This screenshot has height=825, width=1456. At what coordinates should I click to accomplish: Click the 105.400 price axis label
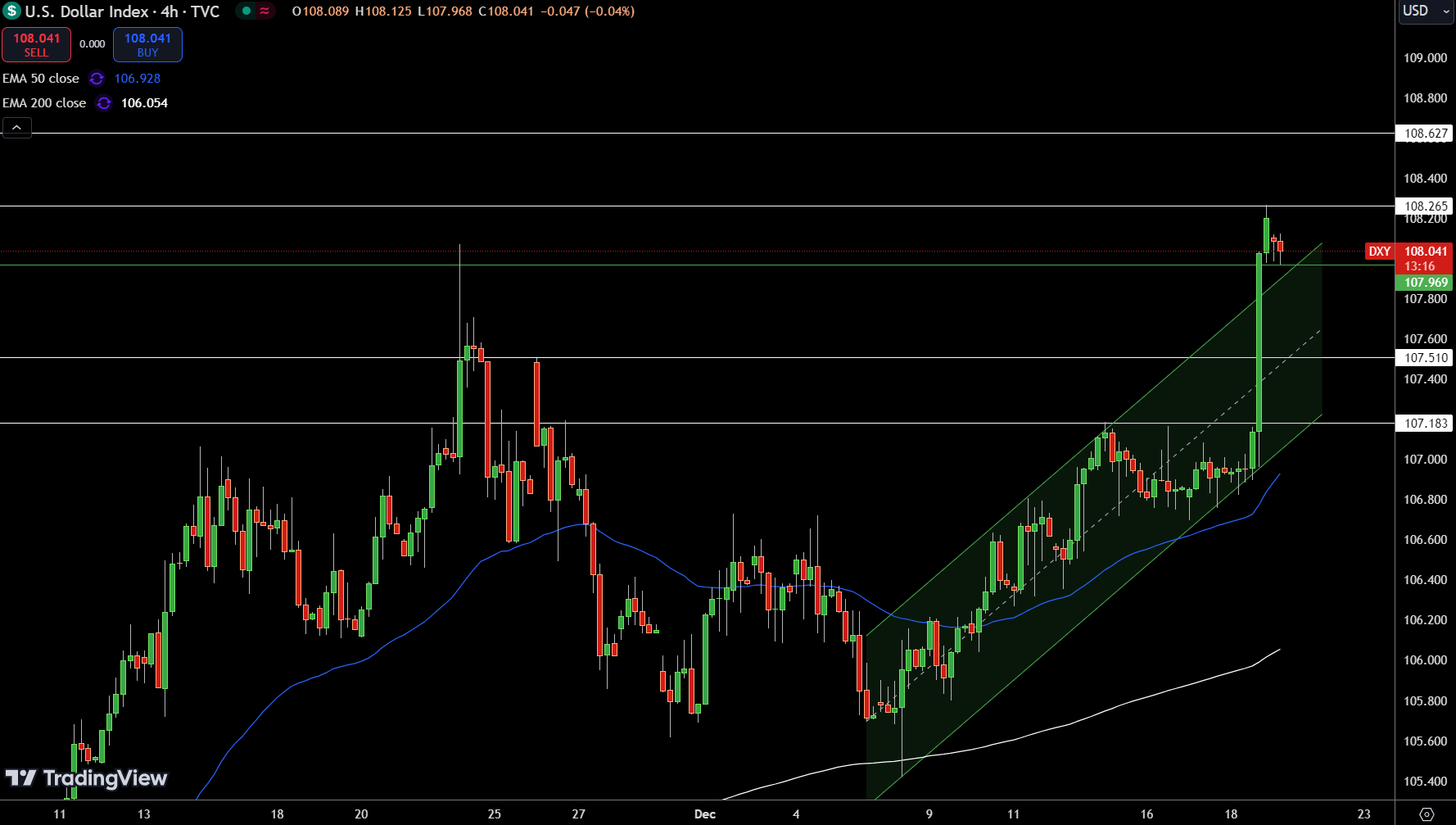(1426, 782)
